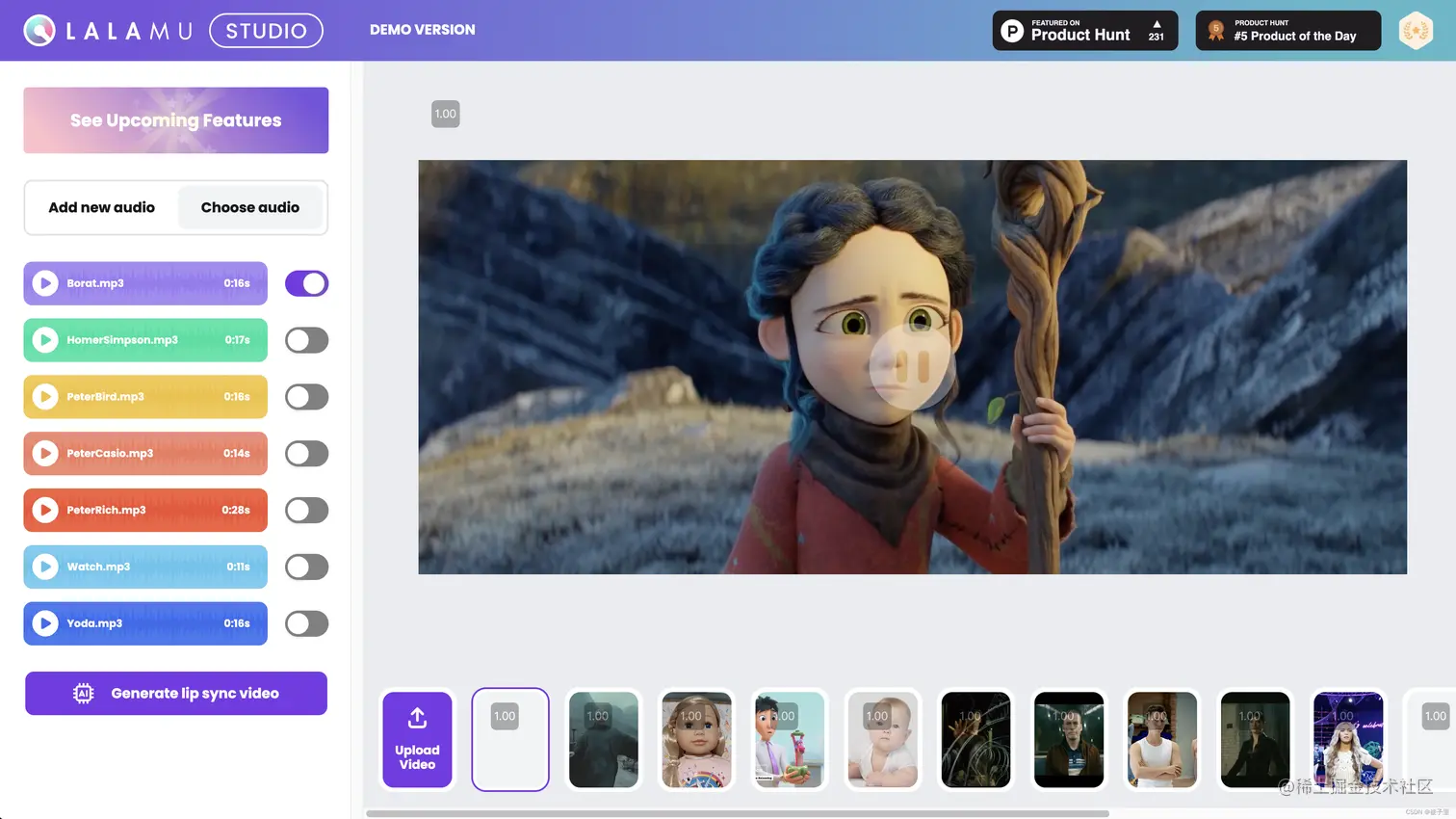Image resolution: width=1456 pixels, height=819 pixels.
Task: Open the #5 Product of the Day badge
Action: (x=1288, y=30)
